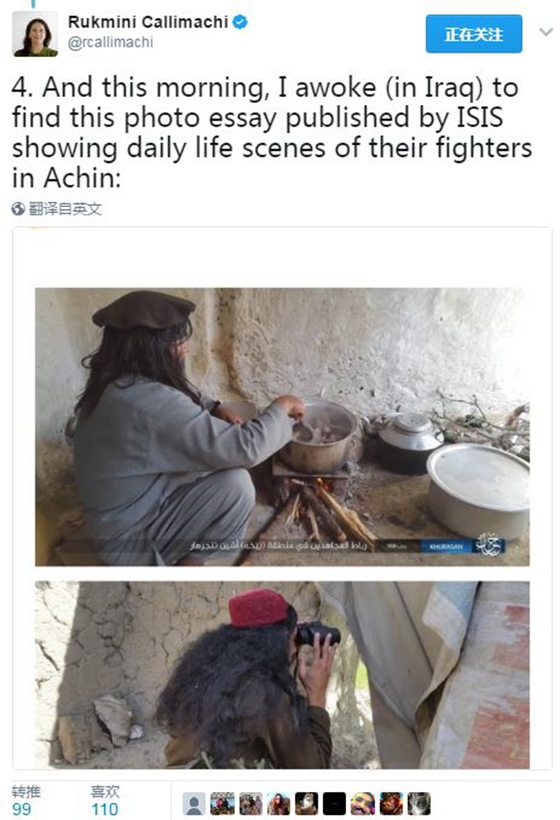
Task: Open the Rukmini Callimachi display name link
Action: pos(148,22)
